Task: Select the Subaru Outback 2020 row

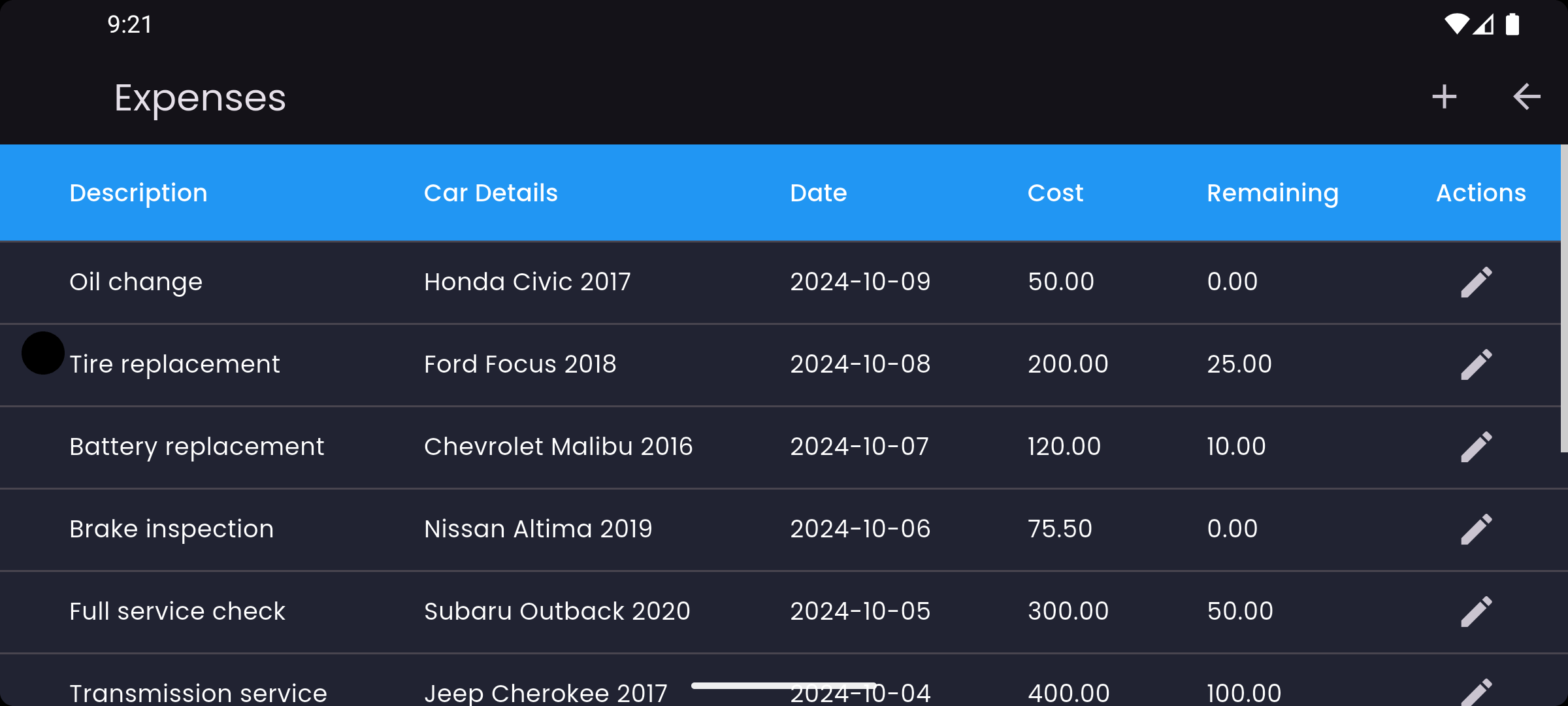Action: click(x=557, y=611)
